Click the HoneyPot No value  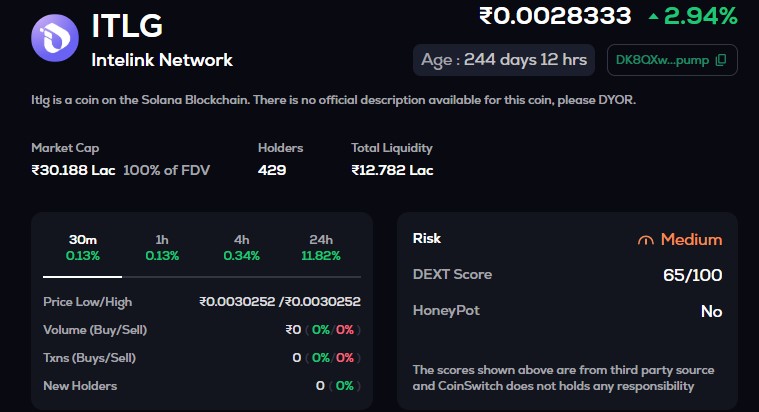pyautogui.click(x=711, y=311)
